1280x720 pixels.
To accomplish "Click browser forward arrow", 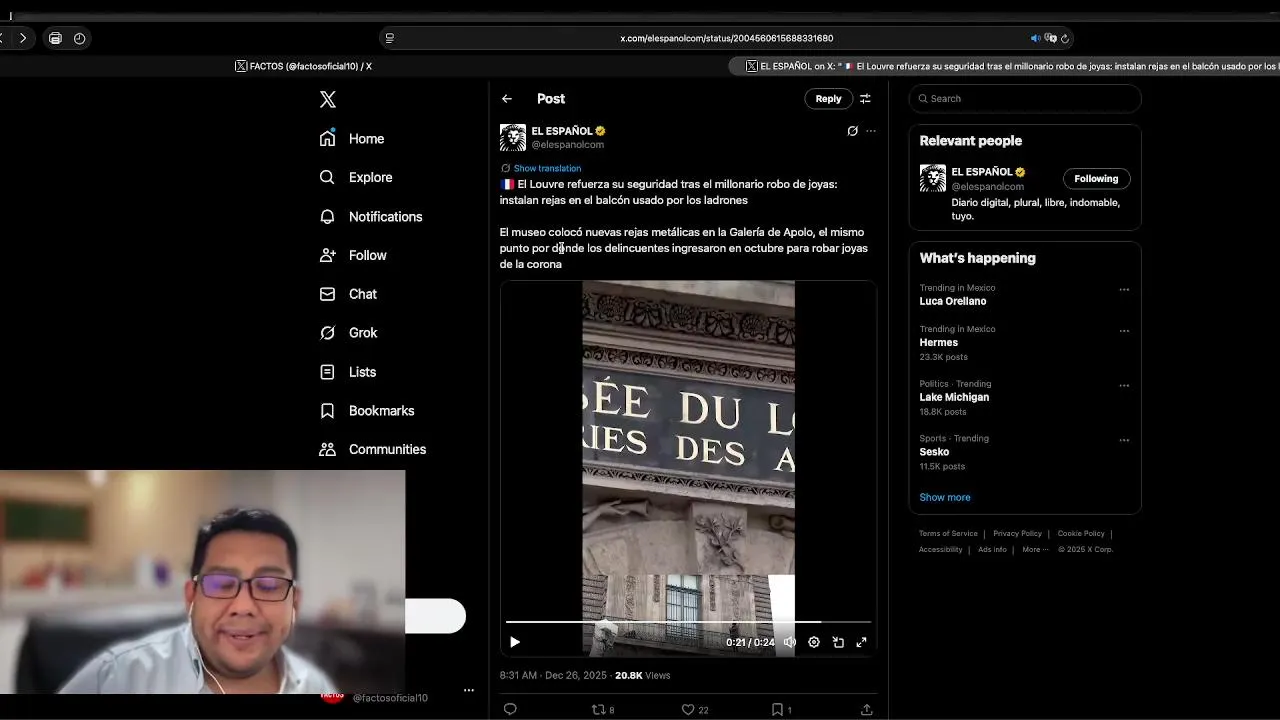I will coord(22,38).
